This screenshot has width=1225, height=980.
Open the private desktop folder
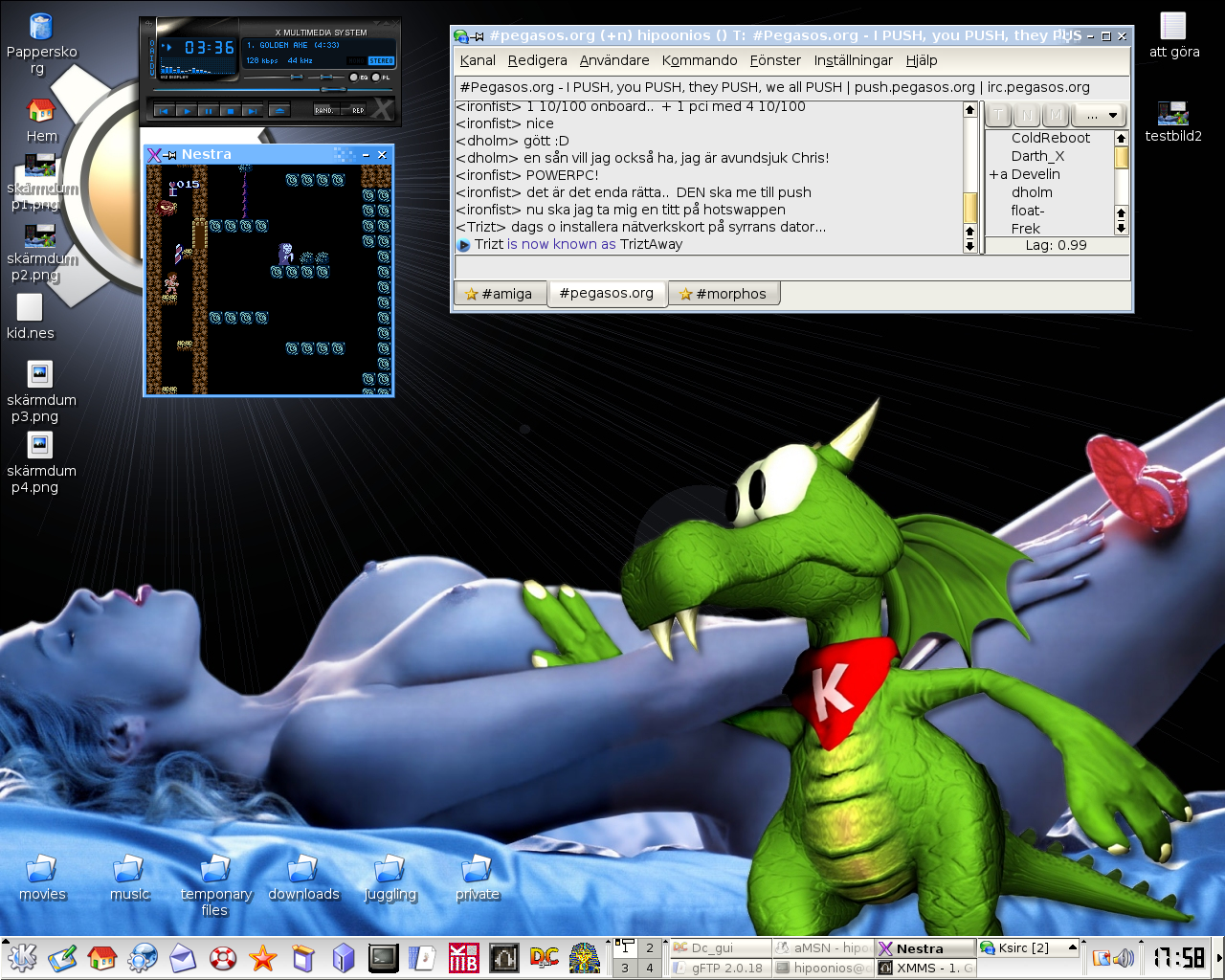[478, 878]
